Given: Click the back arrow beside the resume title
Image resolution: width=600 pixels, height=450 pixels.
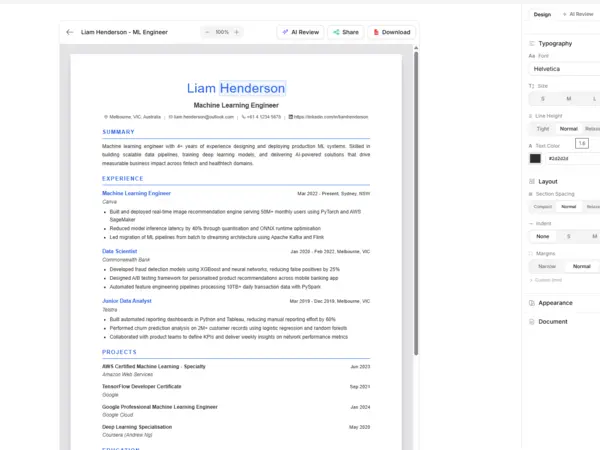Looking at the screenshot, I should [69, 32].
